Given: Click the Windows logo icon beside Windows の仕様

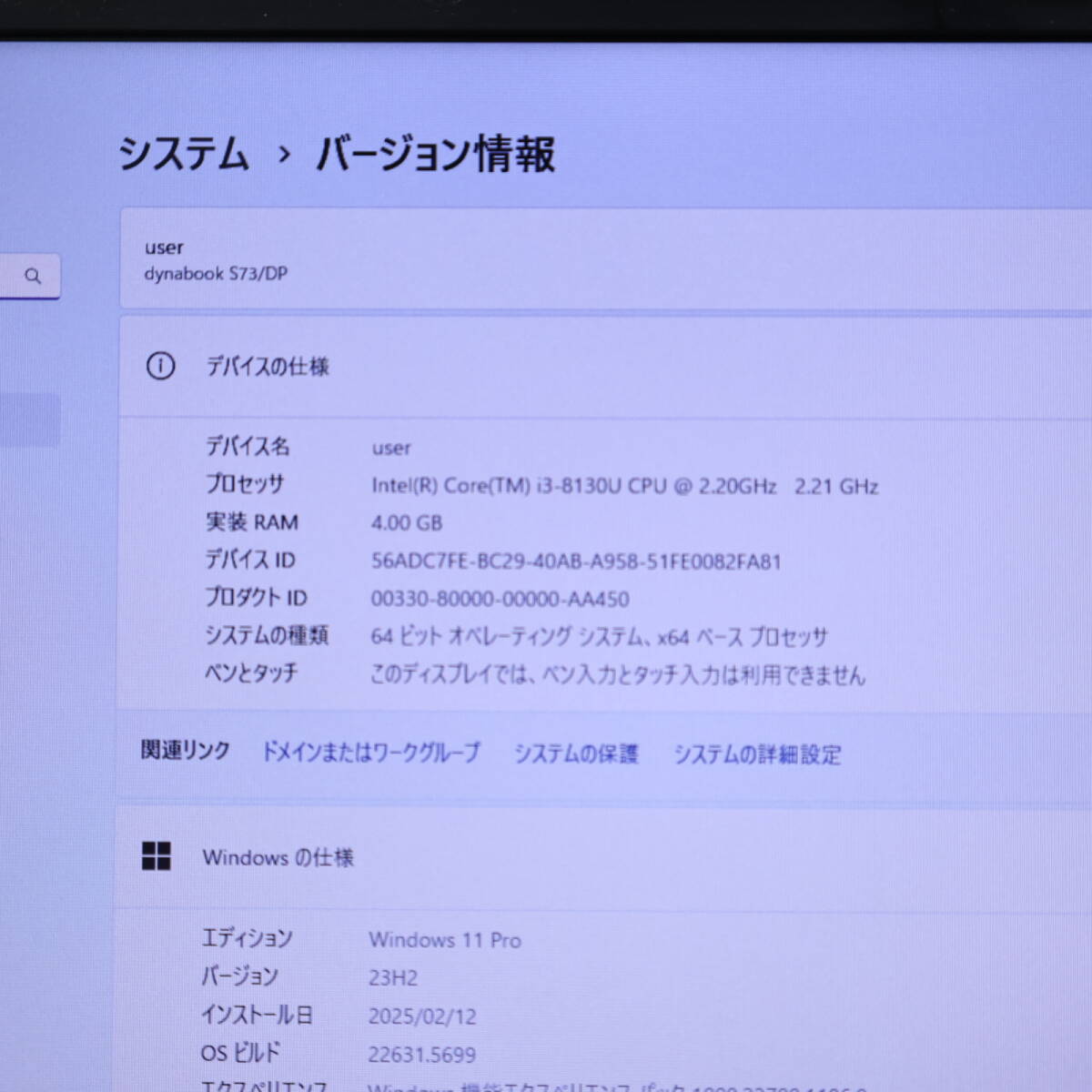Looking at the screenshot, I should pyautogui.click(x=157, y=855).
